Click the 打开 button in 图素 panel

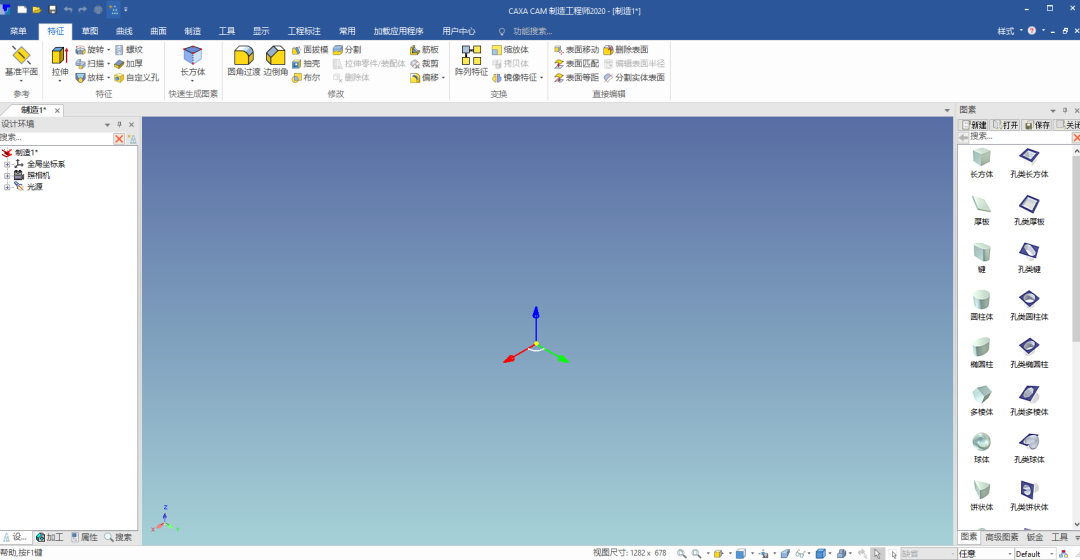pyautogui.click(x=1006, y=125)
